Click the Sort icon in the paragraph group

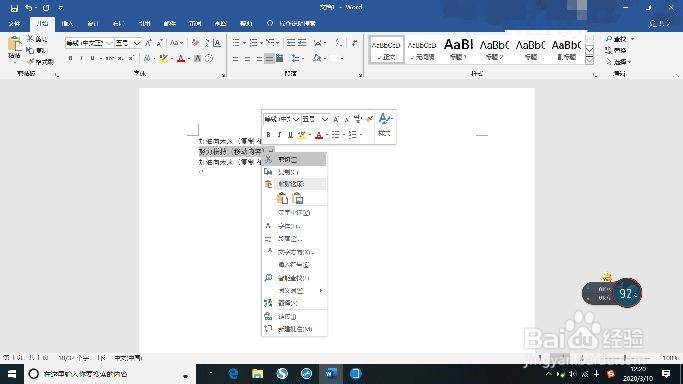[x=338, y=43]
